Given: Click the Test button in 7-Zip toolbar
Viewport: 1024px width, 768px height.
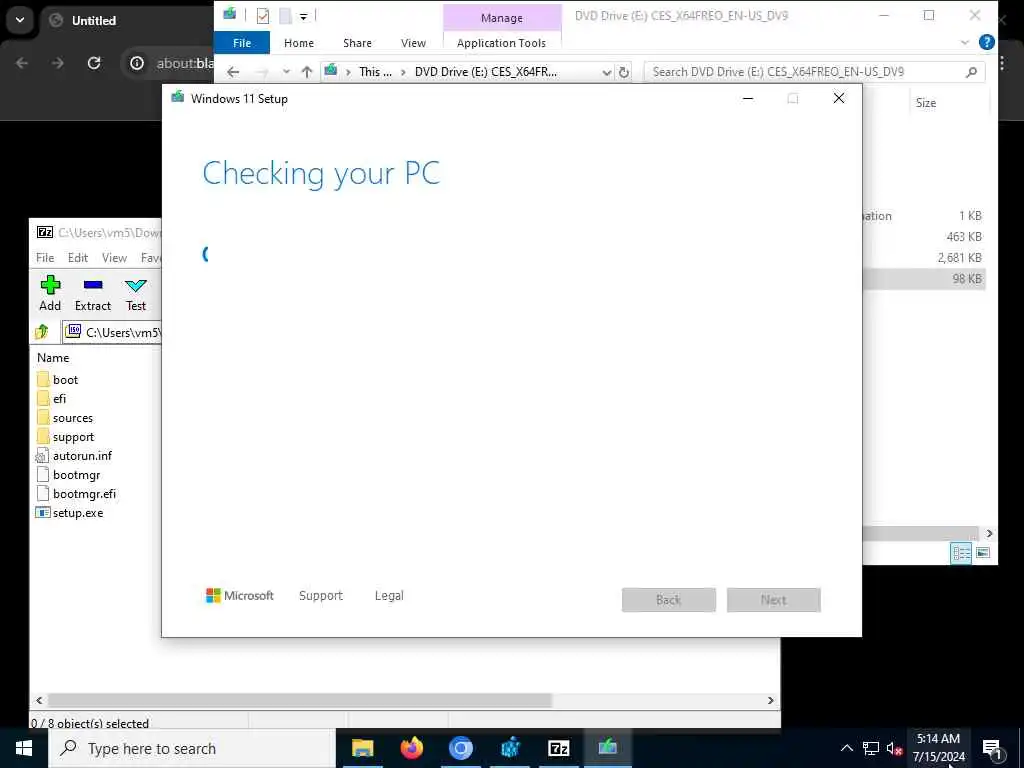Looking at the screenshot, I should tap(136, 293).
